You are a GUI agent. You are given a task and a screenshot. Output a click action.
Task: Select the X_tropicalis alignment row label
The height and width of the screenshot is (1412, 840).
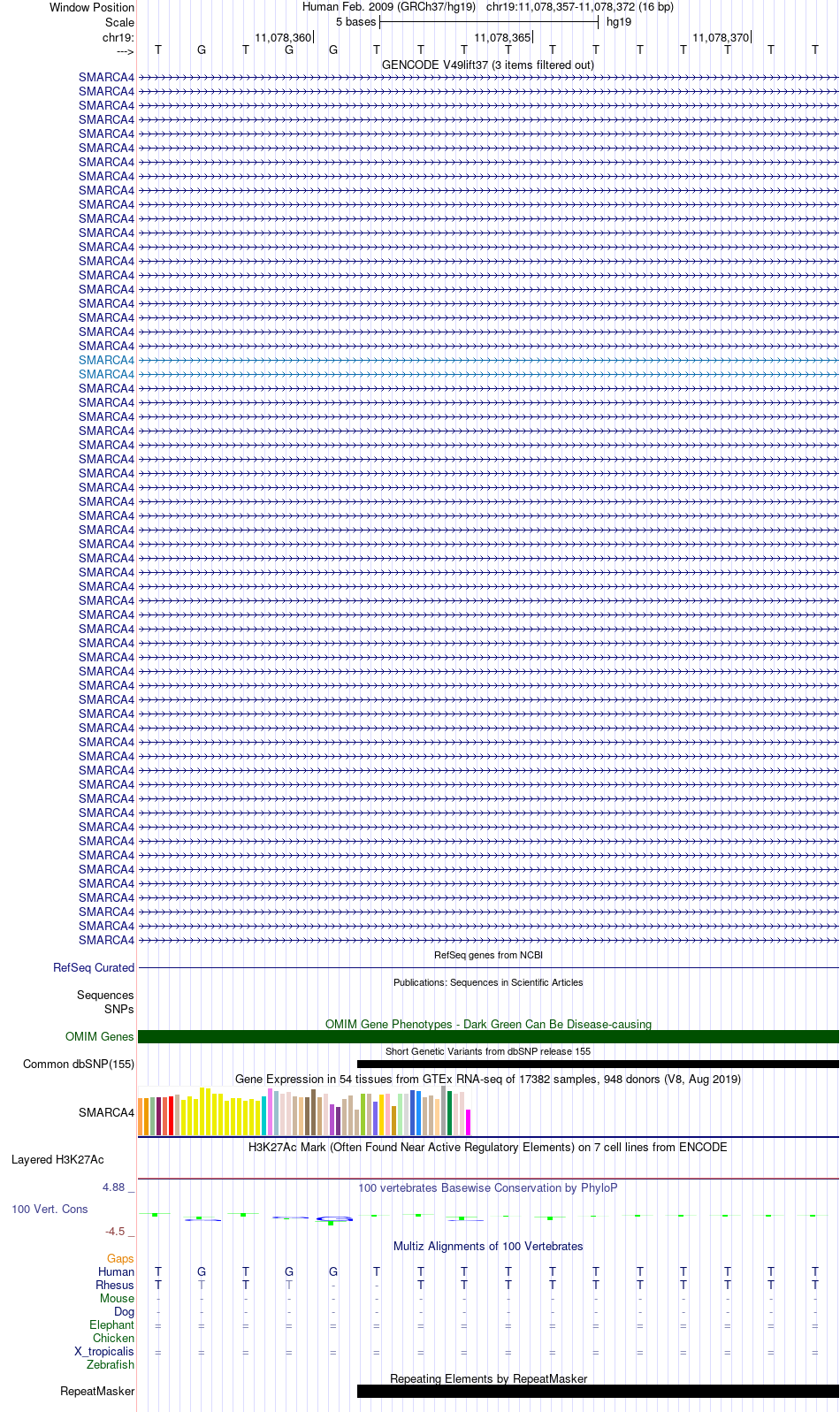(x=104, y=1351)
